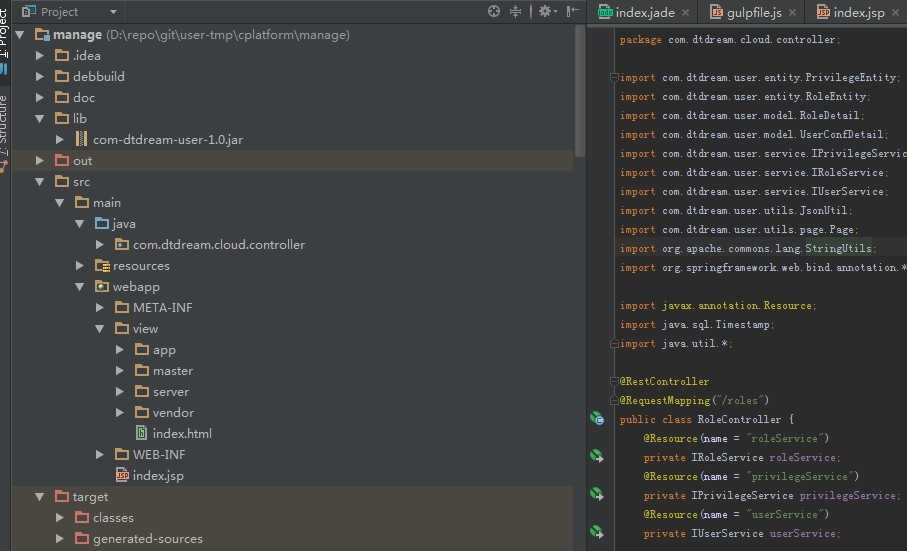Collapse the target folder

coord(39,497)
